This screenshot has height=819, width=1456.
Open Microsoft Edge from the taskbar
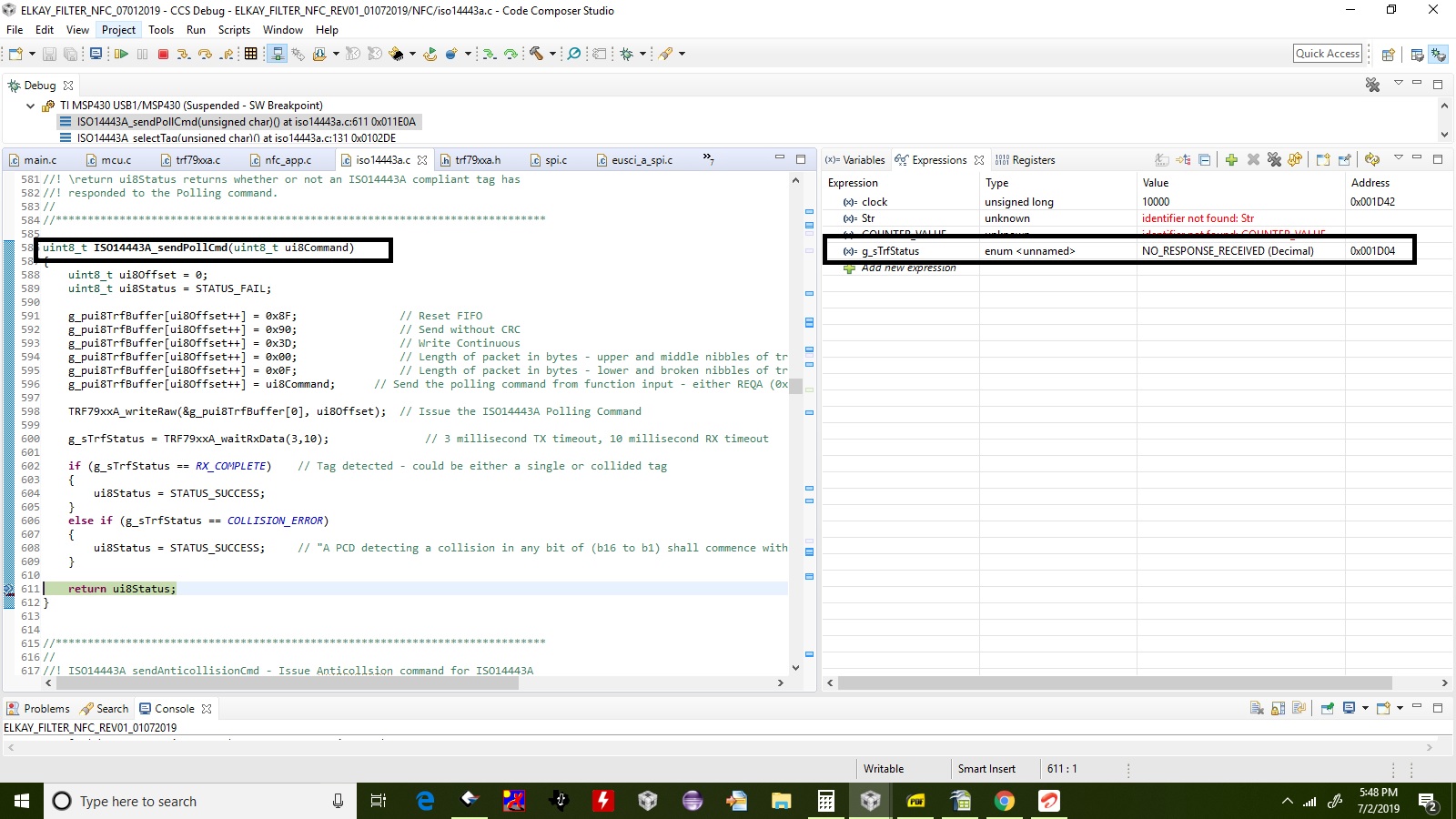pyautogui.click(x=425, y=801)
